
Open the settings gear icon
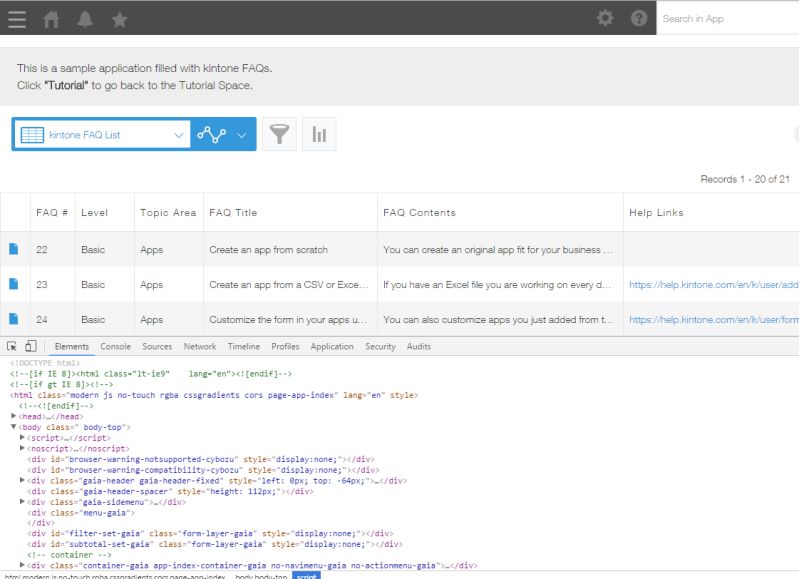click(605, 18)
